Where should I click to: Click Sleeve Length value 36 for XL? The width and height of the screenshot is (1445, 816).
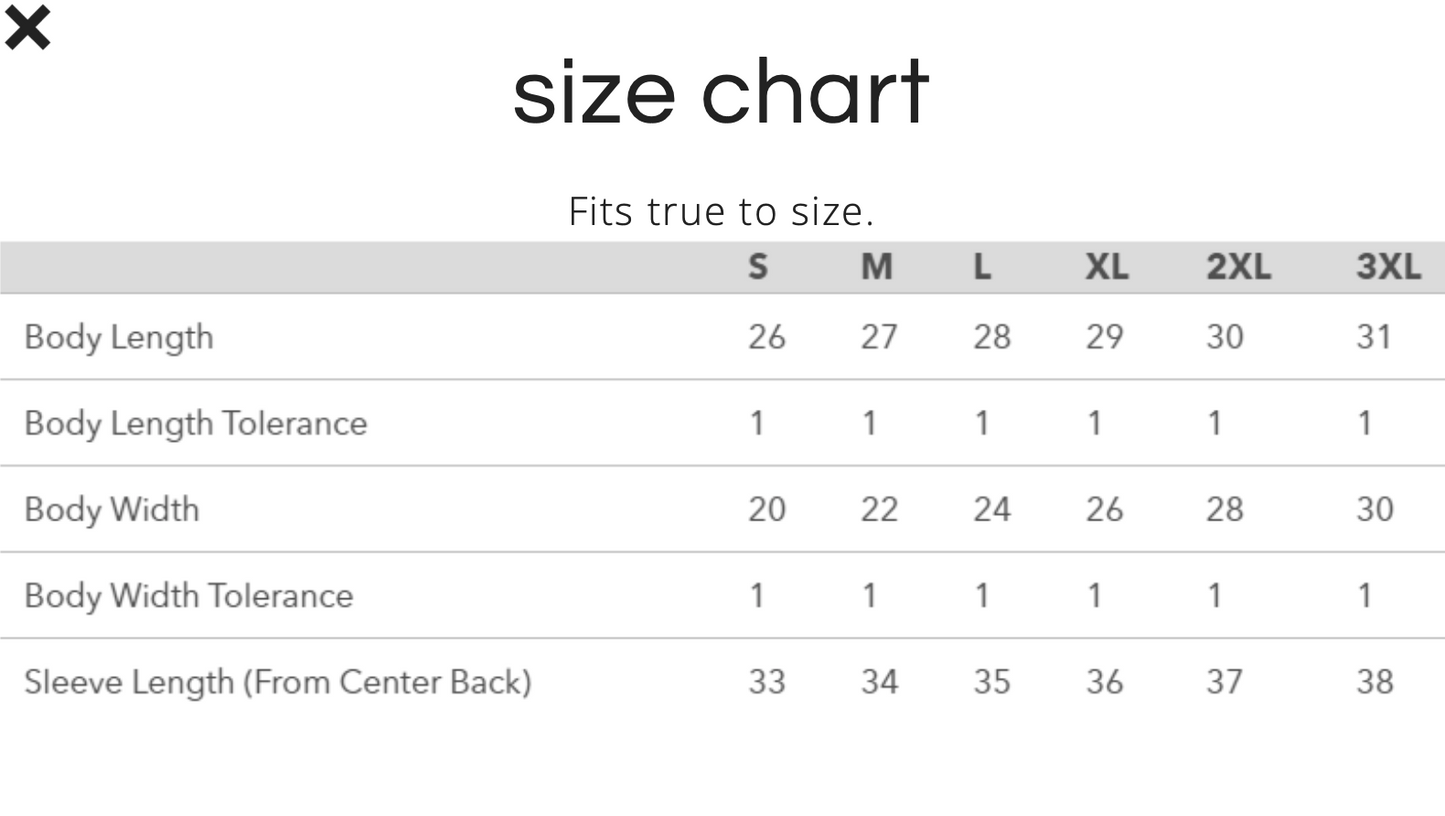[x=1104, y=681]
